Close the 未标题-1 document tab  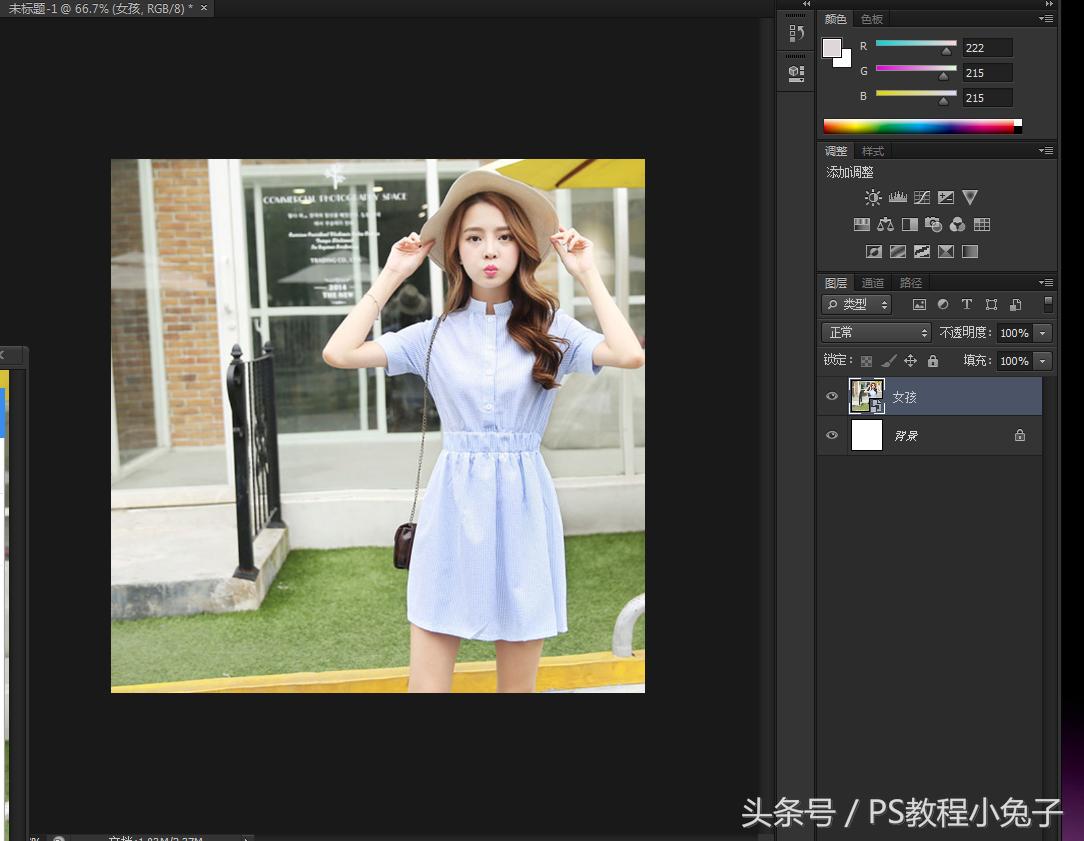point(204,8)
